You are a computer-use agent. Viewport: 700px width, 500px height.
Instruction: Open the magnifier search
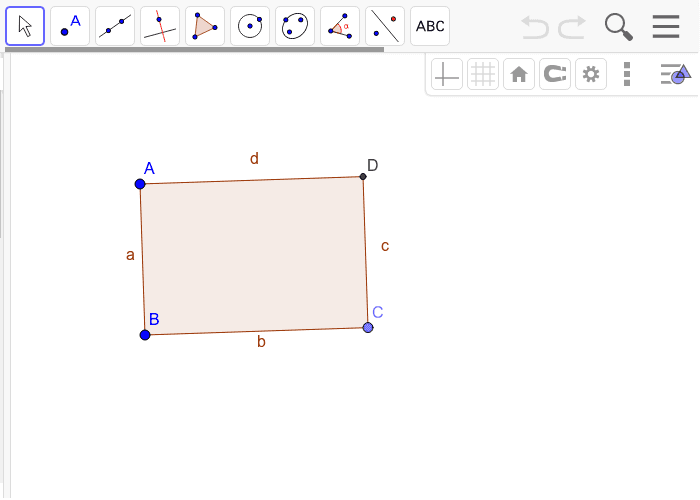click(x=619, y=27)
